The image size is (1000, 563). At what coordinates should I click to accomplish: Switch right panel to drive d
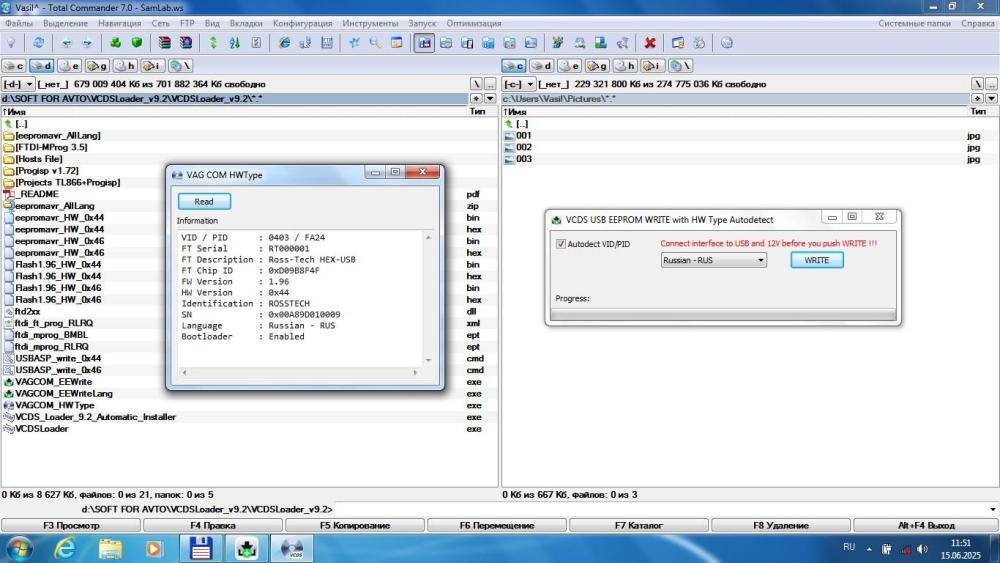click(541, 66)
